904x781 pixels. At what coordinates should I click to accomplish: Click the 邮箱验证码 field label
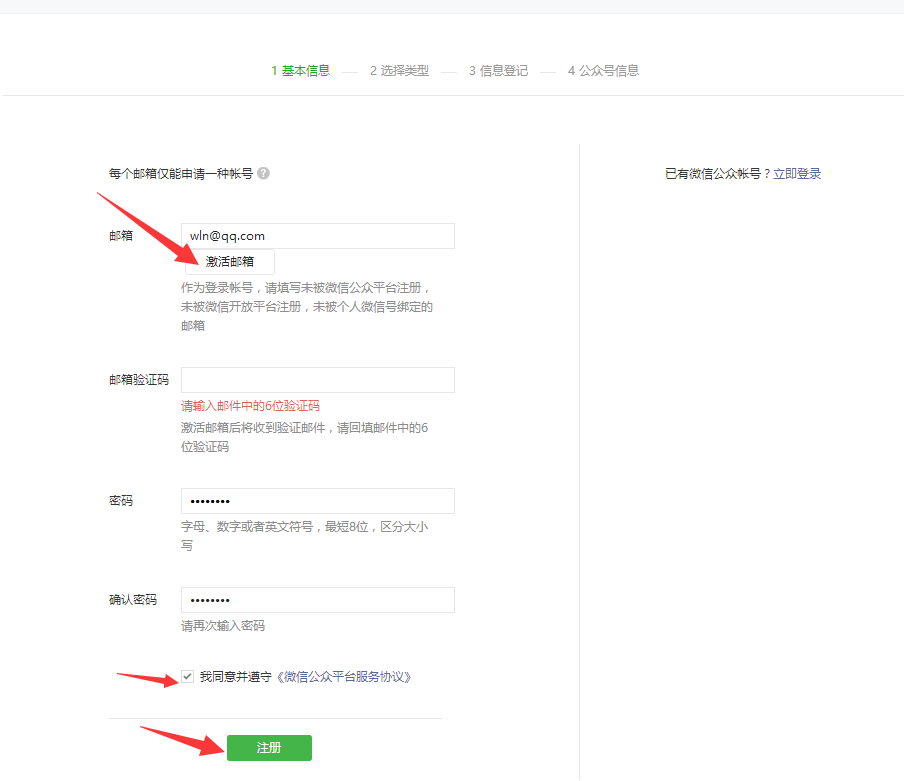(139, 380)
